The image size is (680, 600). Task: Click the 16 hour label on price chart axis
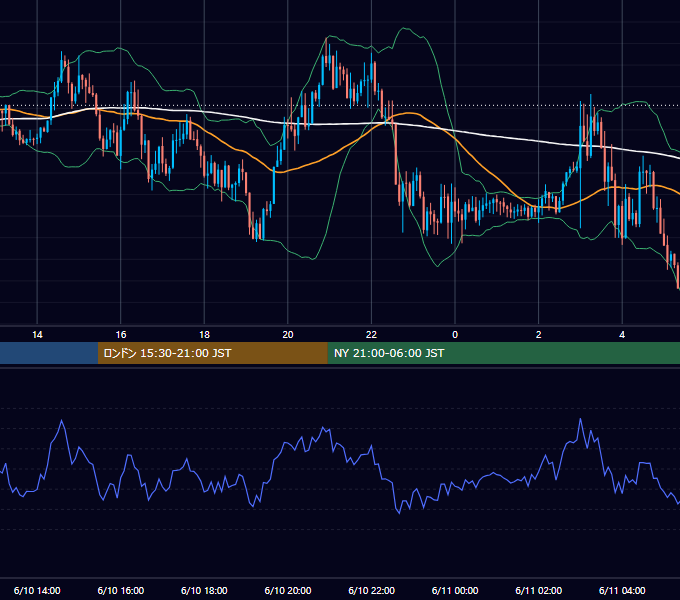coord(121,335)
